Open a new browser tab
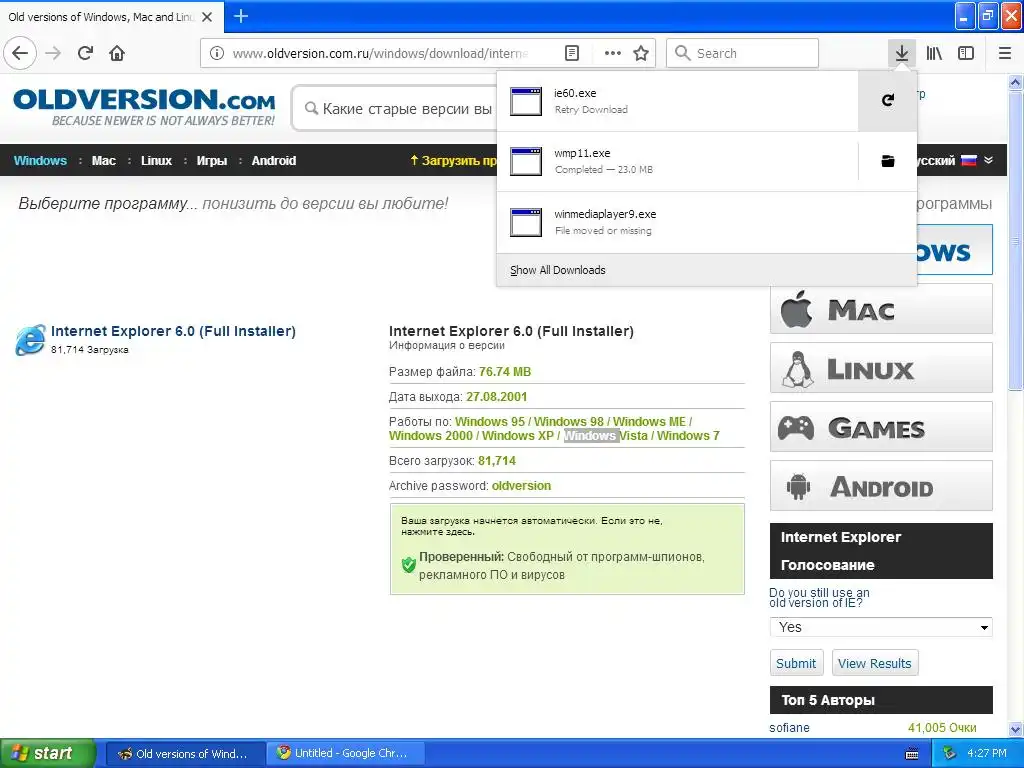The image size is (1024, 768). (x=241, y=16)
